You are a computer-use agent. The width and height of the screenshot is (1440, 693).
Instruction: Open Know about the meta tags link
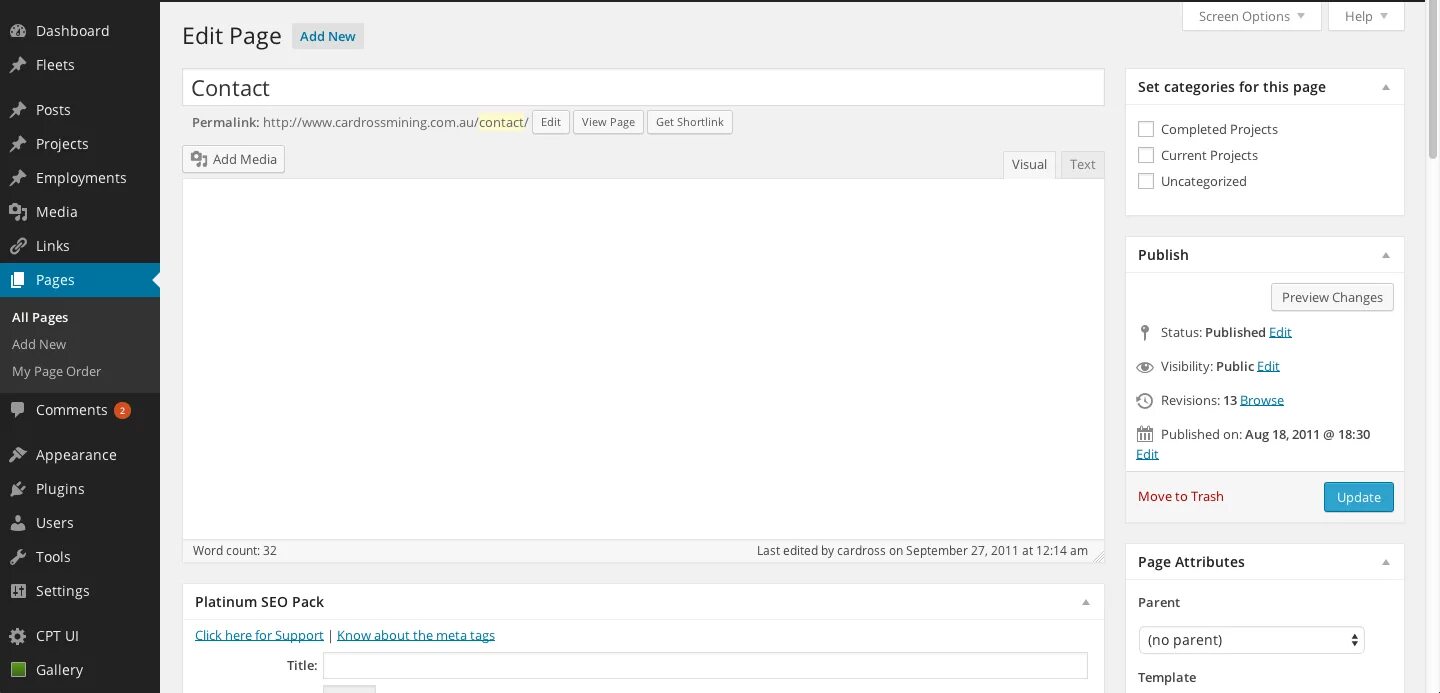point(416,635)
